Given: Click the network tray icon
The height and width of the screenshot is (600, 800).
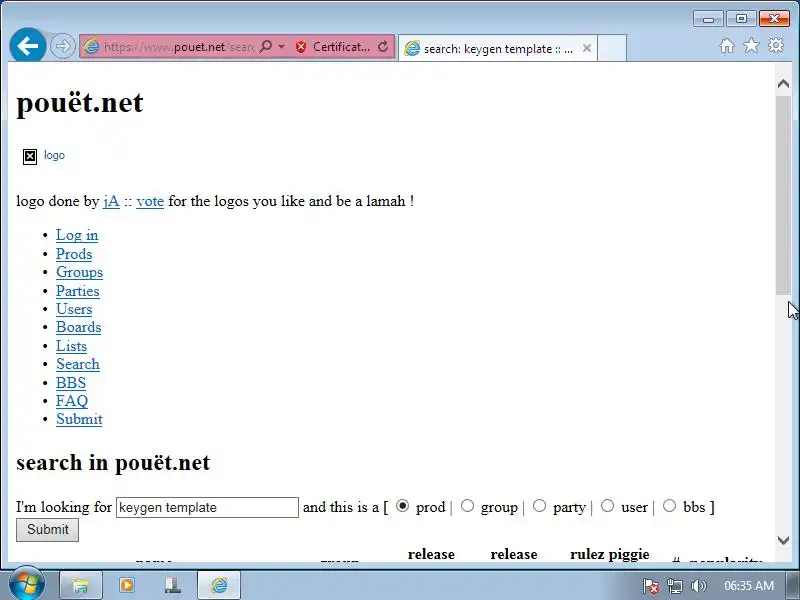Looking at the screenshot, I should pyautogui.click(x=675, y=586).
